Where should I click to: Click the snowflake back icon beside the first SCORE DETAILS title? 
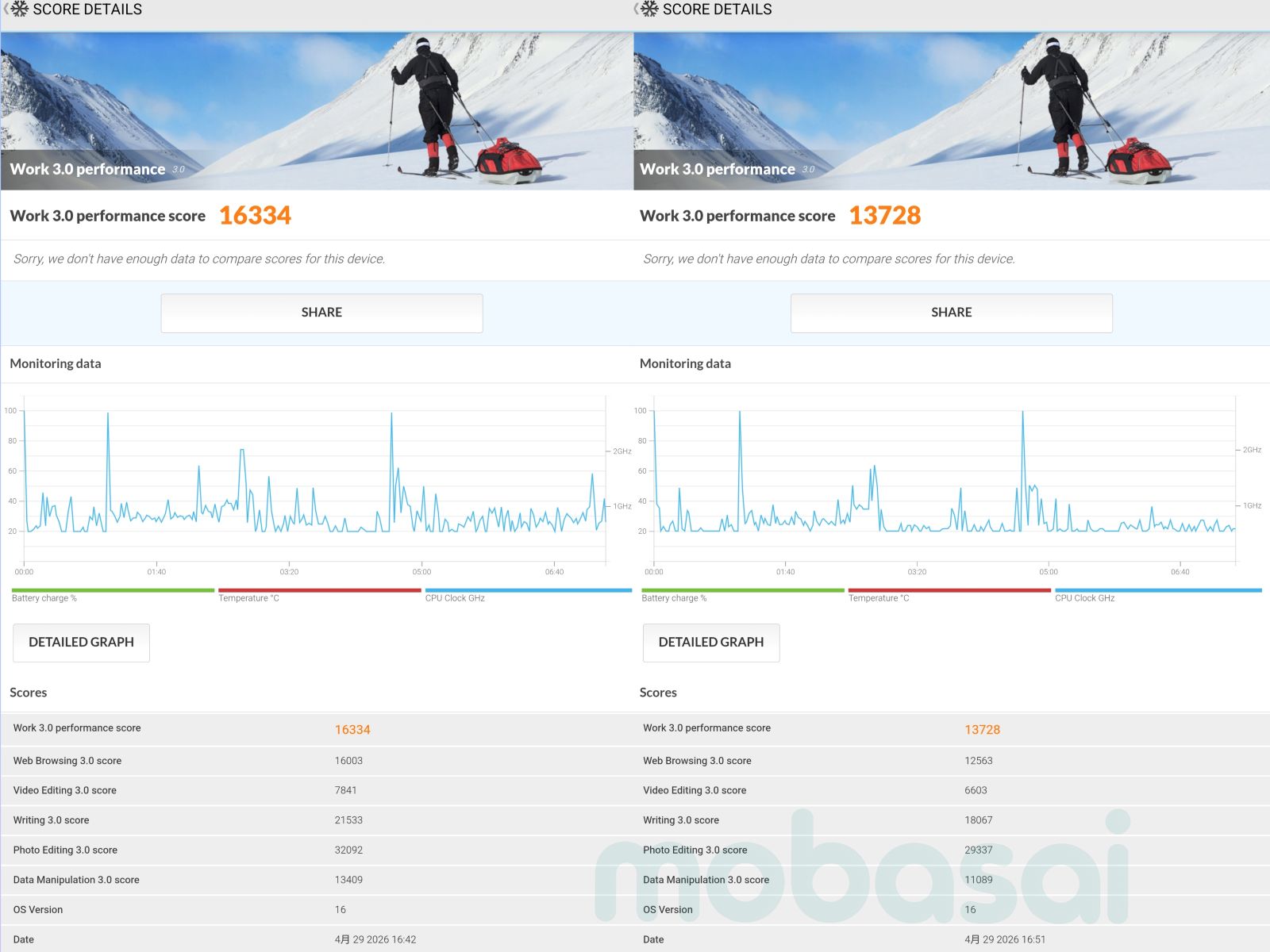(17, 10)
